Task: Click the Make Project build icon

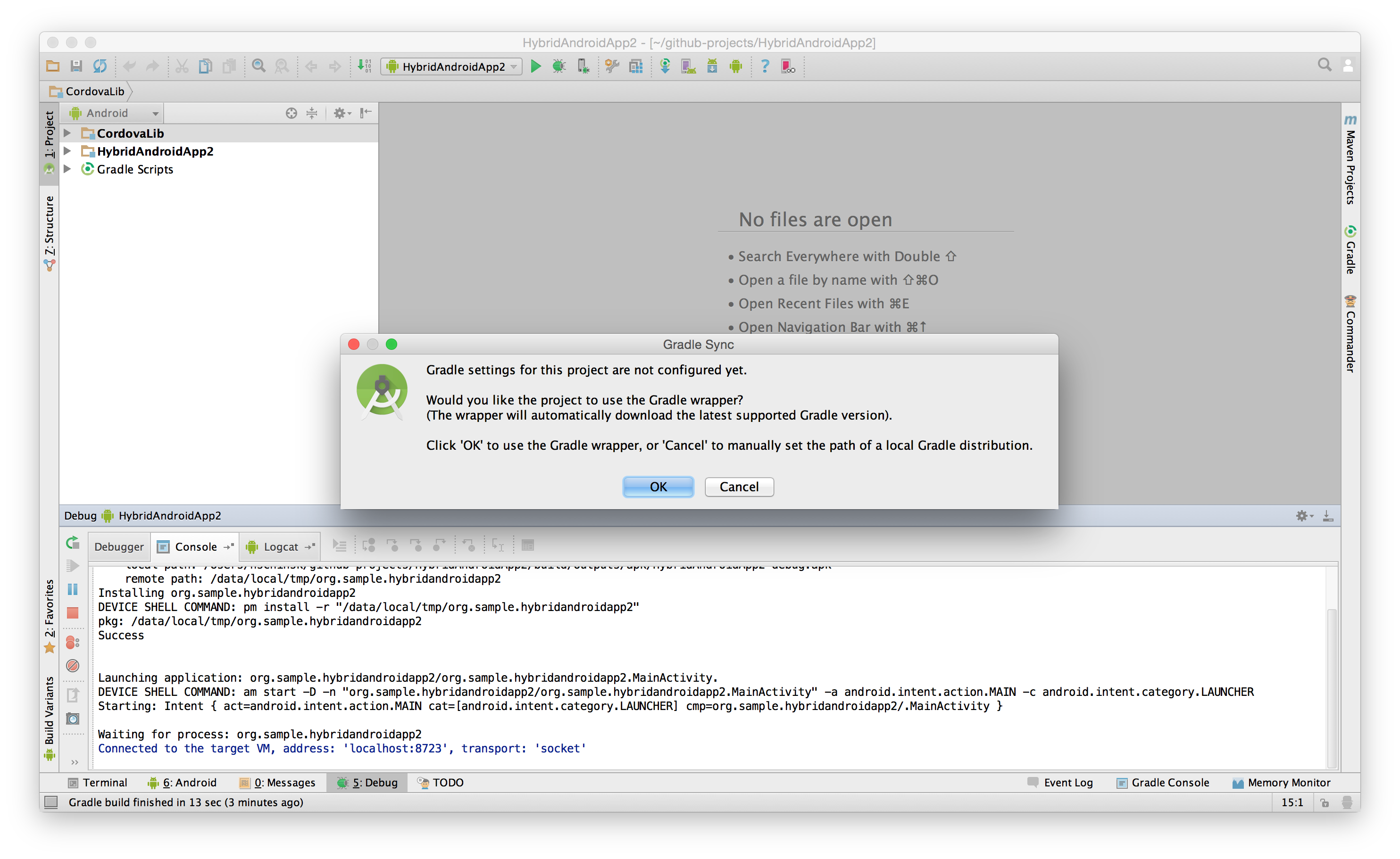Action: coord(364,66)
